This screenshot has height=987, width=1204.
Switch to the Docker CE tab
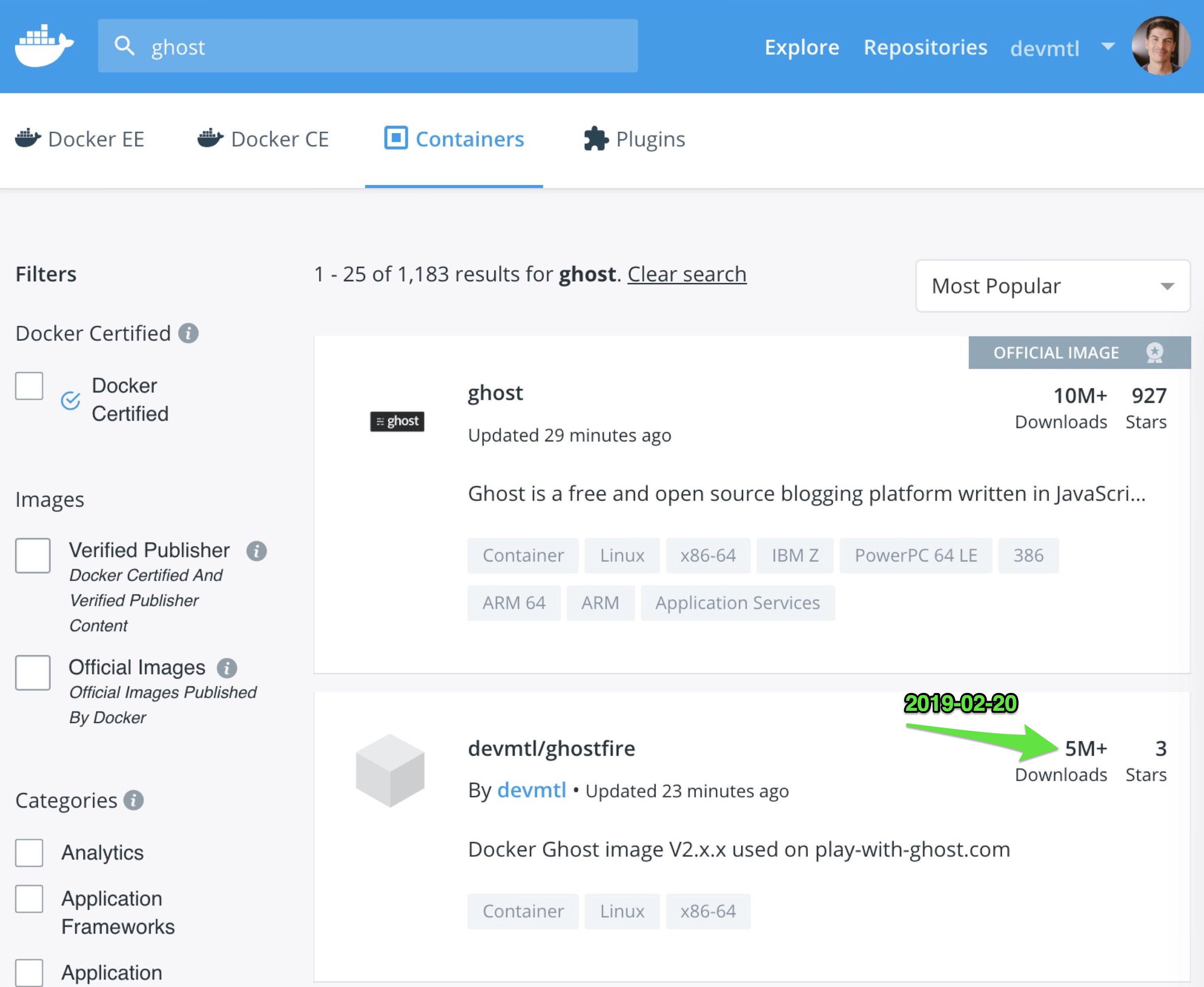click(263, 139)
